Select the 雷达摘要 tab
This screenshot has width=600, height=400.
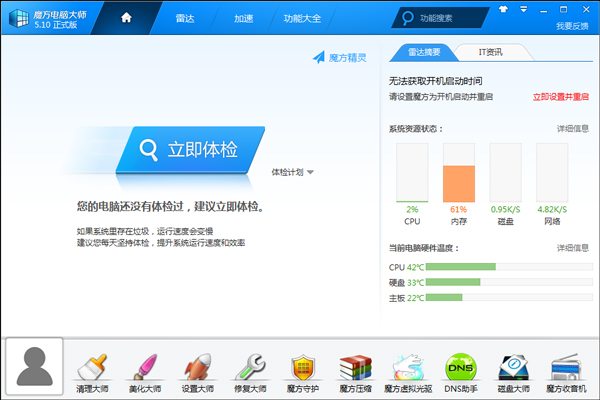pos(424,52)
